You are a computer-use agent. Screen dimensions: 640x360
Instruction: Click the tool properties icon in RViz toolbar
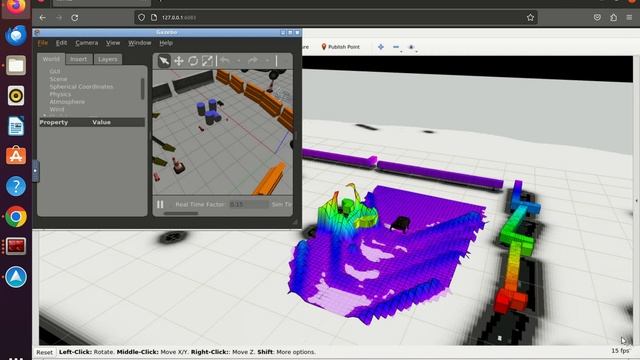click(411, 47)
